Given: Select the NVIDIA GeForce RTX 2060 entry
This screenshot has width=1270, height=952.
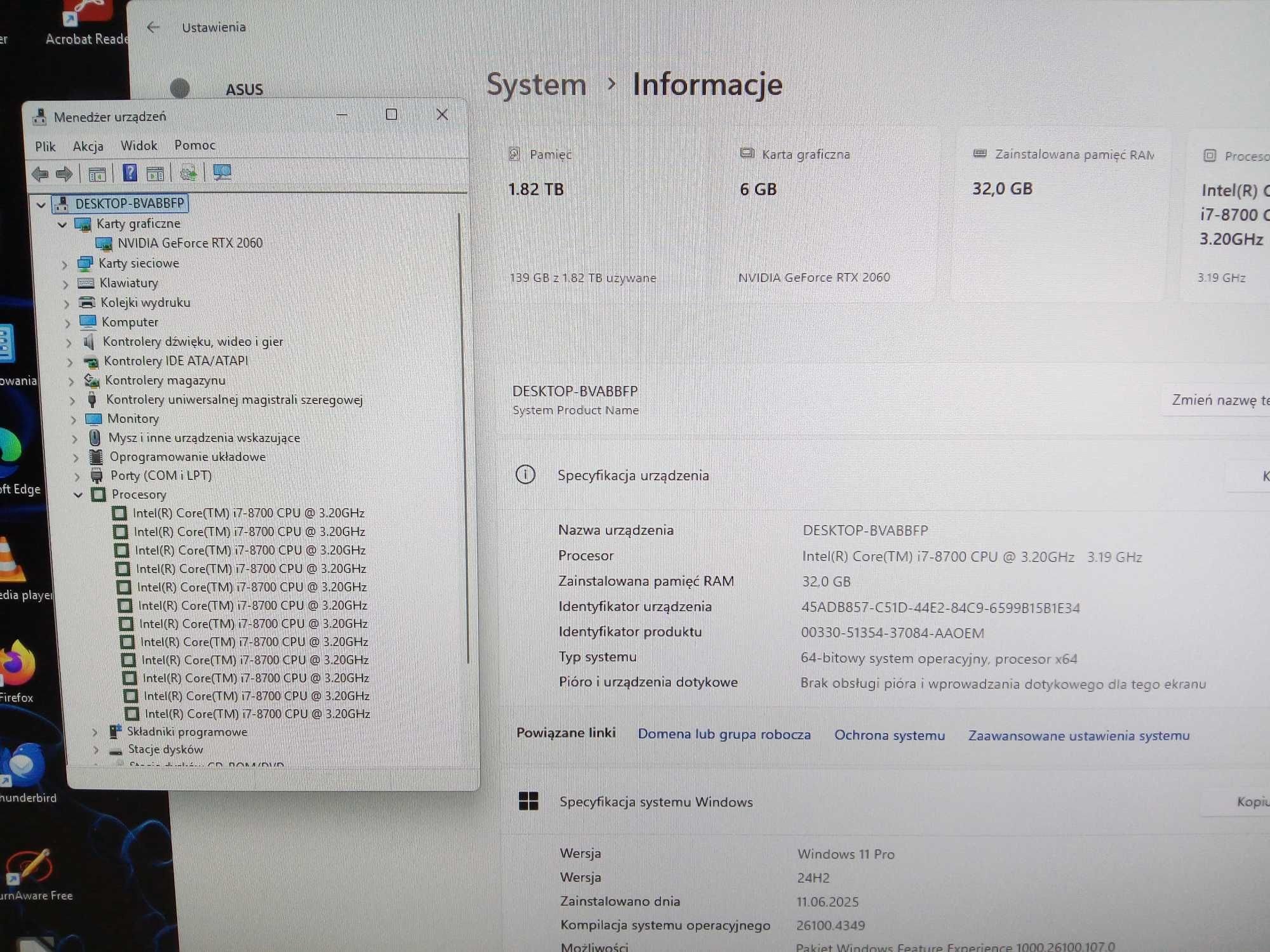Looking at the screenshot, I should click(x=190, y=243).
